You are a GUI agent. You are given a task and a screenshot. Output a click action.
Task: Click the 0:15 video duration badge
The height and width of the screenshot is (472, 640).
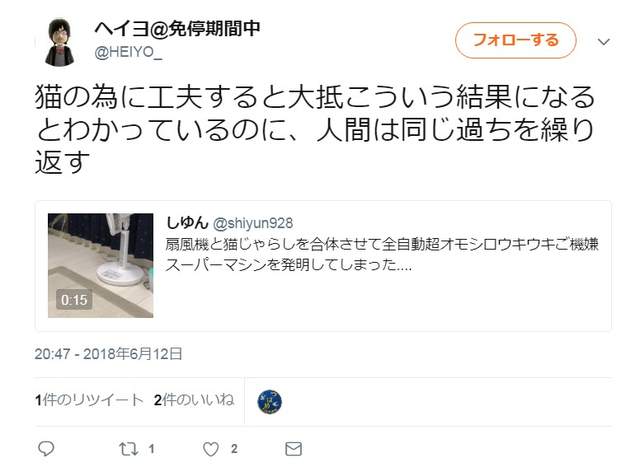[x=74, y=300]
